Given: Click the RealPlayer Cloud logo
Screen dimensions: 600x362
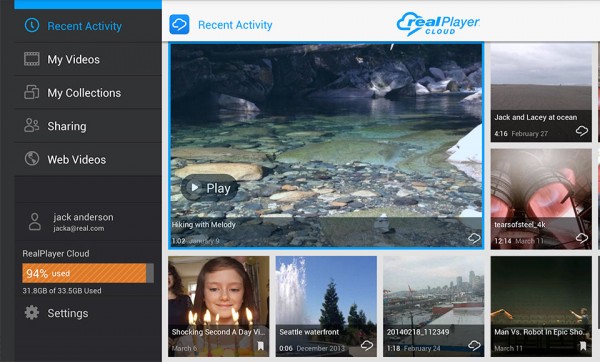Looking at the screenshot, I should point(438,24).
